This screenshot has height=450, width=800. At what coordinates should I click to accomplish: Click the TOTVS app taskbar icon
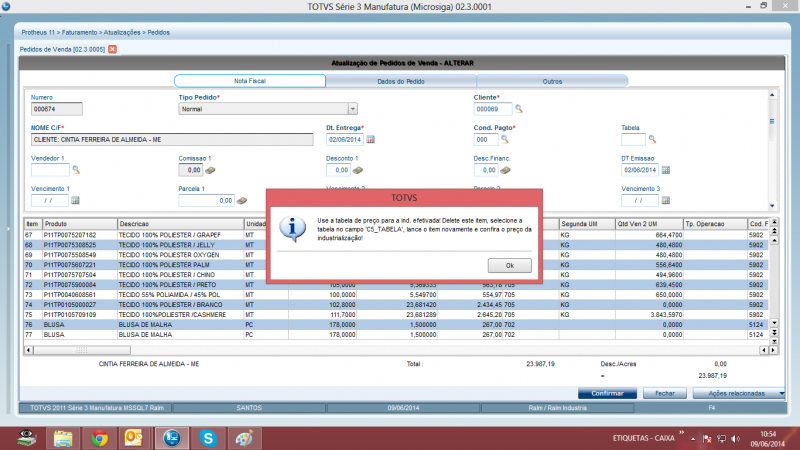coord(172,438)
